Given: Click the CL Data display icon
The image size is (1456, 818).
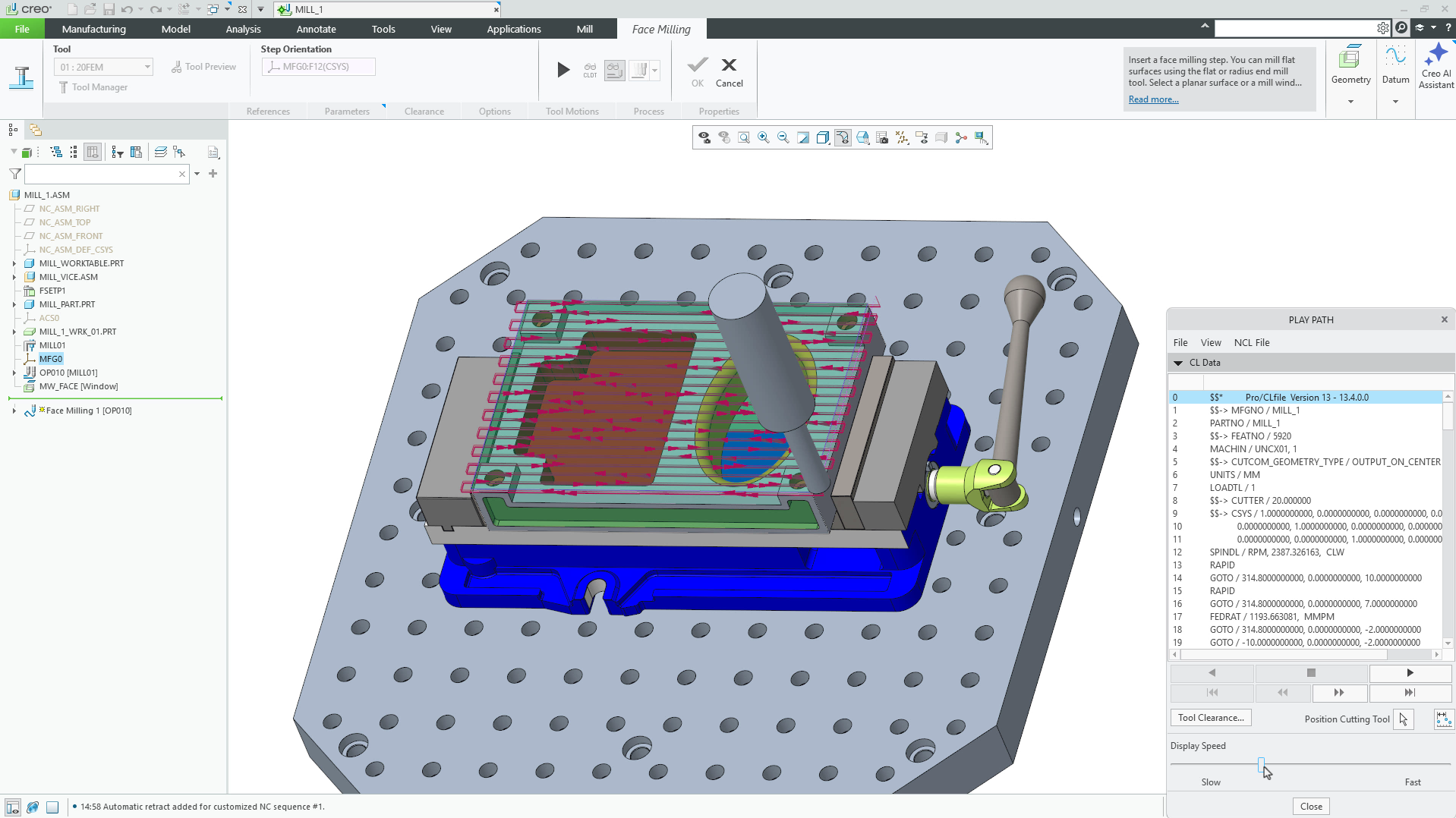Looking at the screenshot, I should point(590,70).
